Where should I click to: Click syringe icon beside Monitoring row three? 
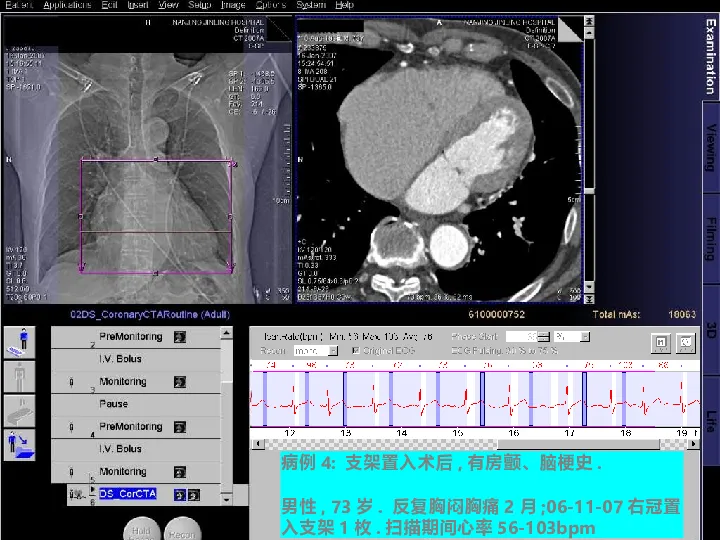tap(71, 382)
